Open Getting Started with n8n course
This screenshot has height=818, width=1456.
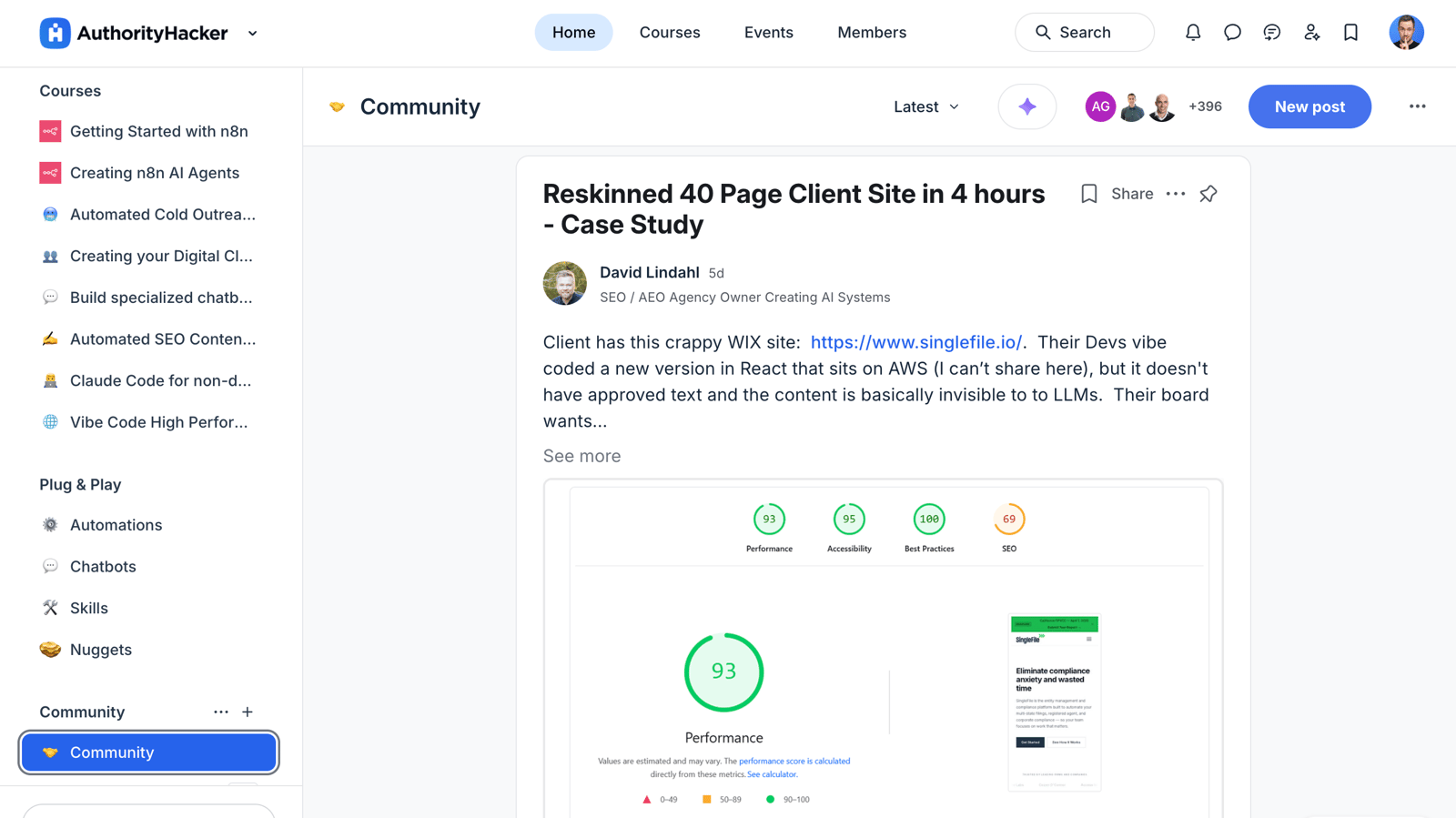pyautogui.click(x=148, y=131)
